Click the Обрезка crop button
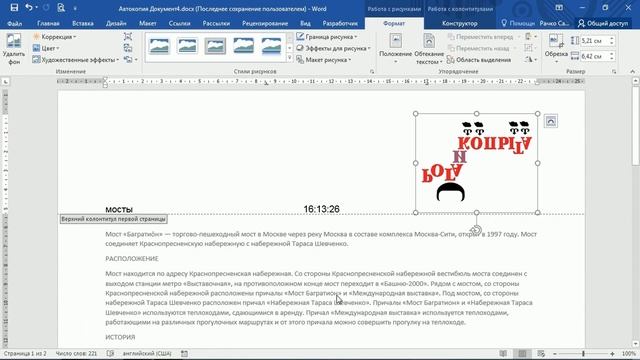 [x=556, y=49]
